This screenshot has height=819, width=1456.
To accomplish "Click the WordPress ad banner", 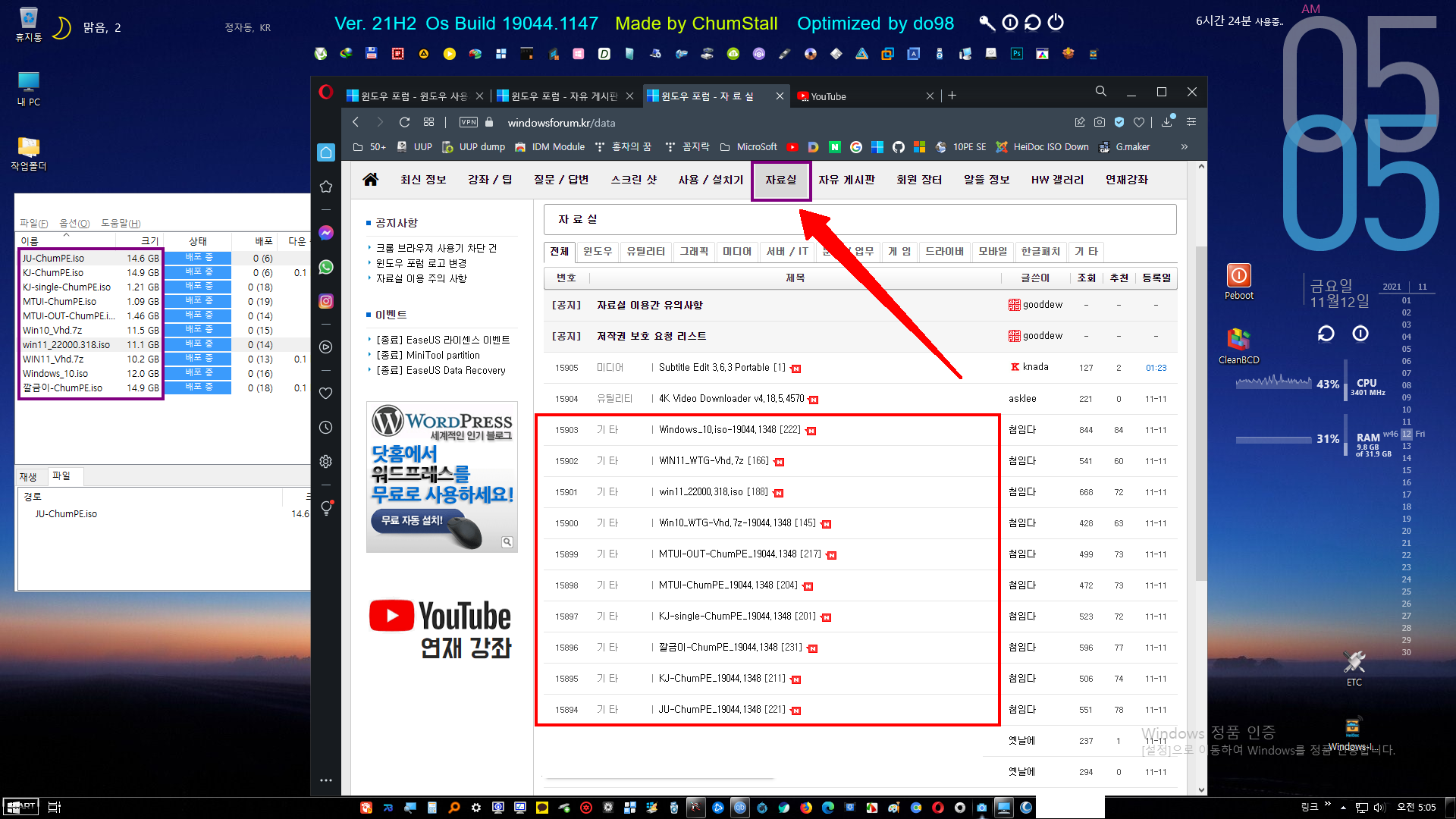I will [x=442, y=477].
